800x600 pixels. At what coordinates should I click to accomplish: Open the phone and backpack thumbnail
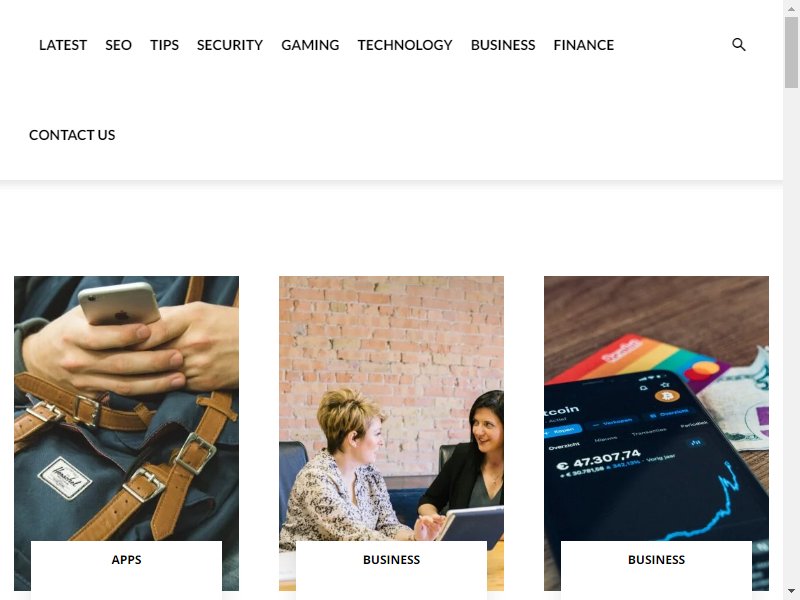pyautogui.click(x=127, y=408)
